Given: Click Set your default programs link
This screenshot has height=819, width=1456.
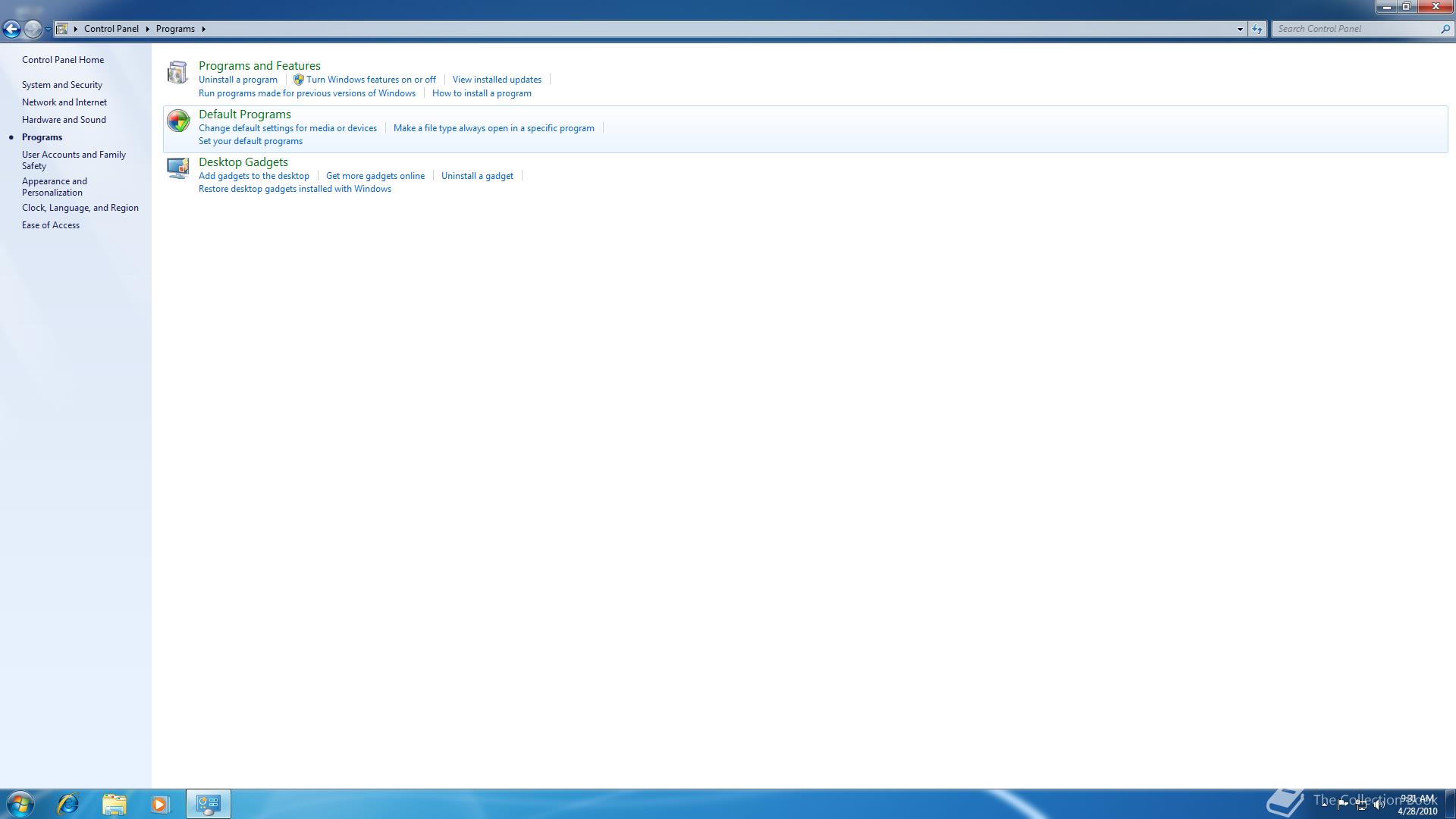Looking at the screenshot, I should coord(250,141).
